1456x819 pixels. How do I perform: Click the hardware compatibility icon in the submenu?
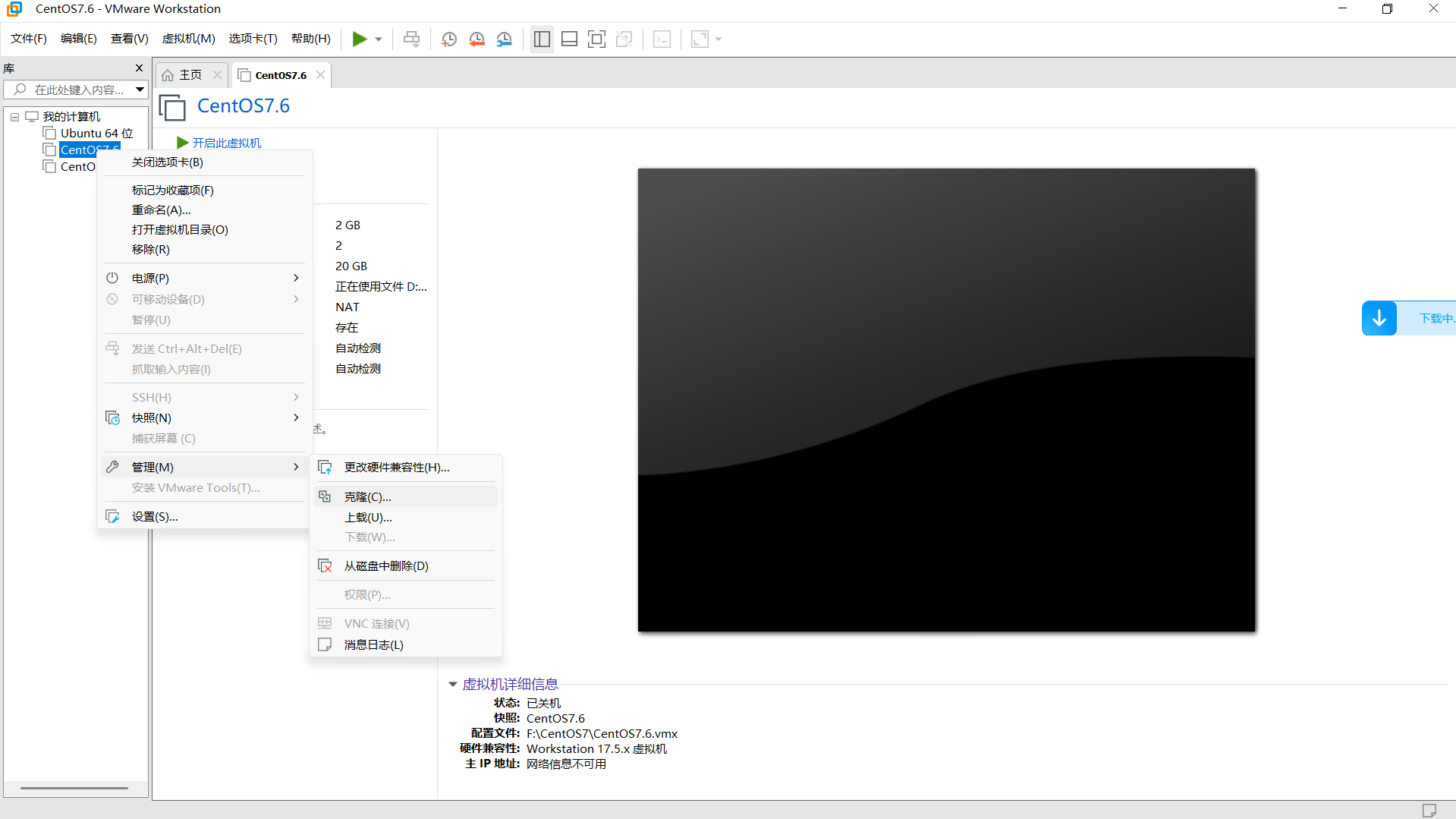[x=325, y=468]
